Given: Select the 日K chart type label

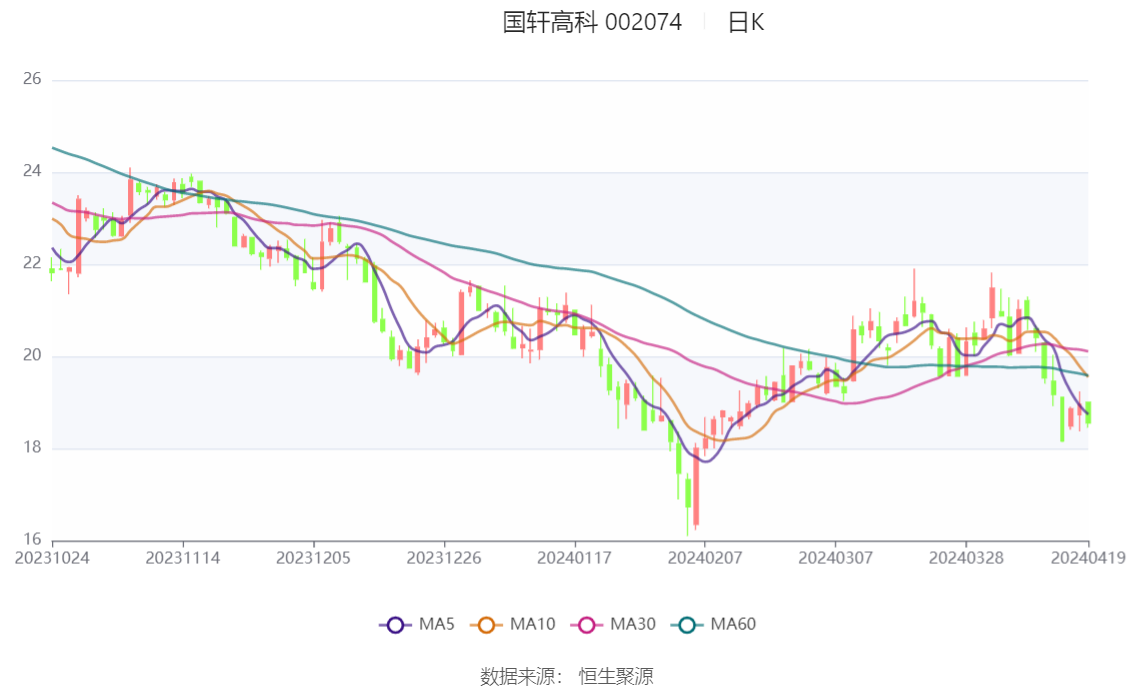Looking at the screenshot, I should [x=746, y=23].
